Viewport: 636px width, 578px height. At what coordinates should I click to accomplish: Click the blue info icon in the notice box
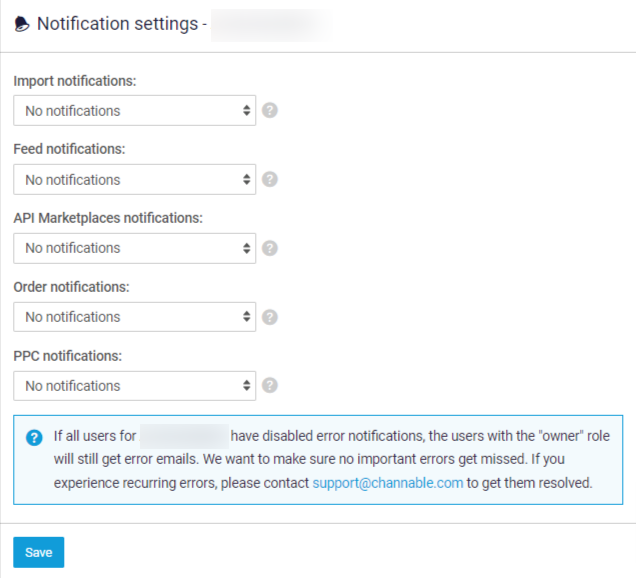tap(35, 437)
